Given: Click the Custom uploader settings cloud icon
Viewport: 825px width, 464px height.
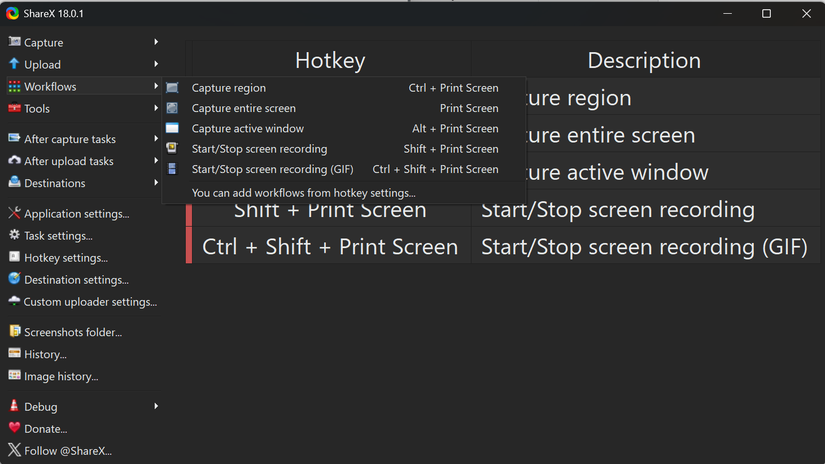Looking at the screenshot, I should tap(14, 301).
